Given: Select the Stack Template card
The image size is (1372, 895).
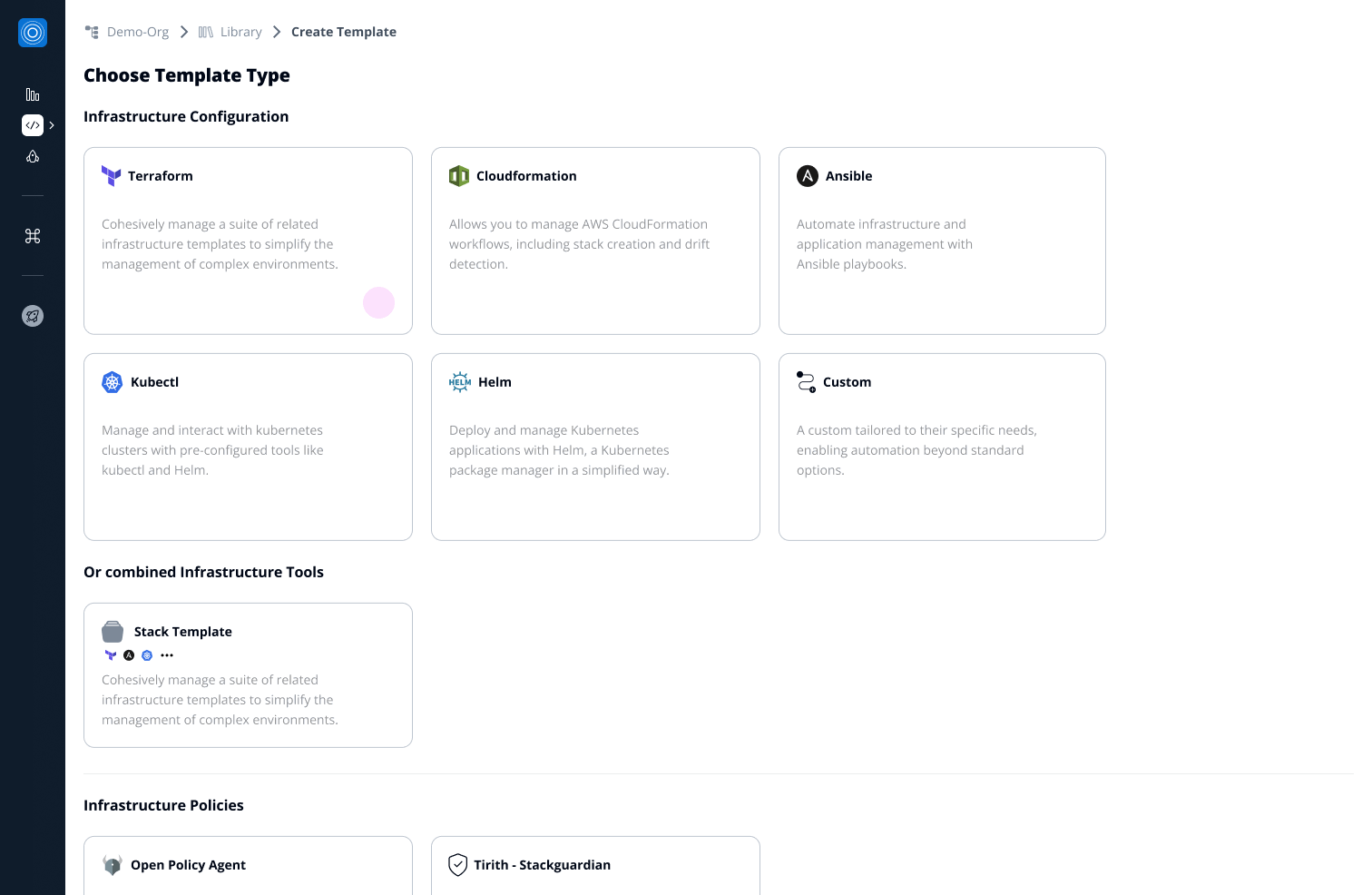Looking at the screenshot, I should 248,675.
